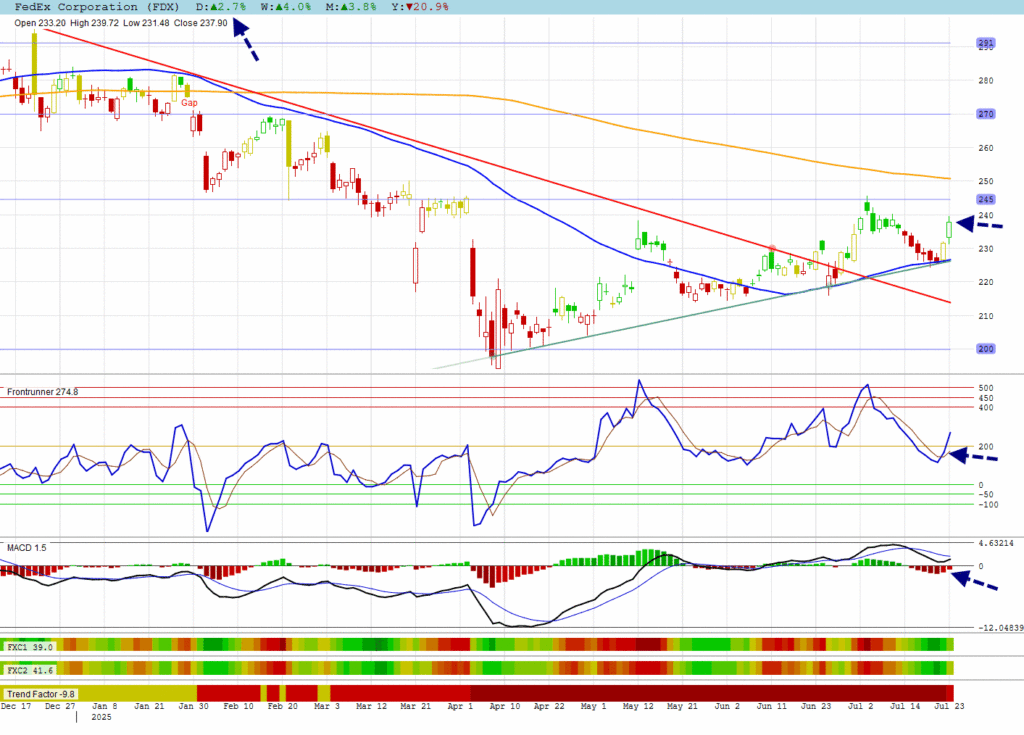Image resolution: width=1024 pixels, height=735 pixels.
Task: Click the 2025 year marker on date axis
Action: pyautogui.click(x=101, y=717)
